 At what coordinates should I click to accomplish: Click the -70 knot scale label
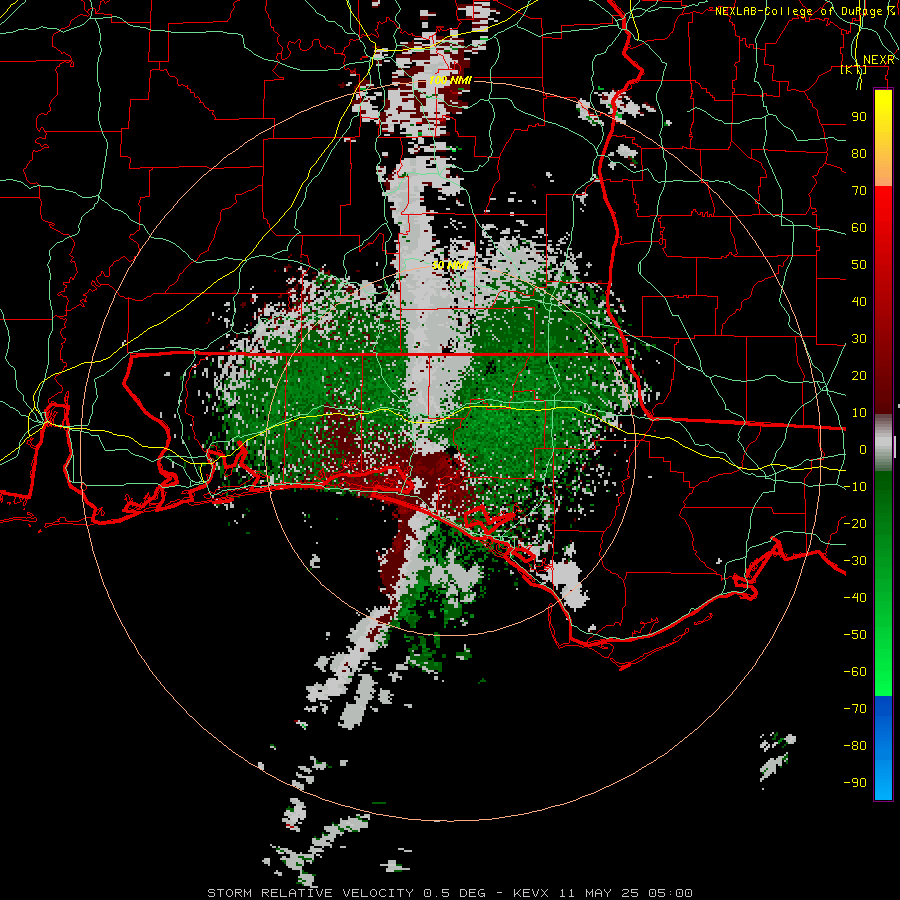pos(855,709)
